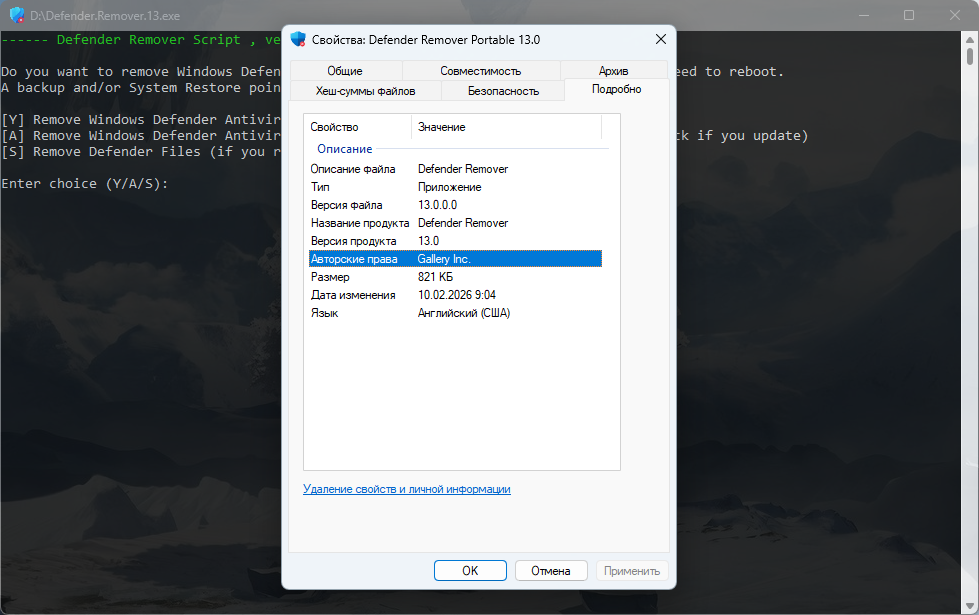Click the 821 КБ size value

tap(435, 277)
